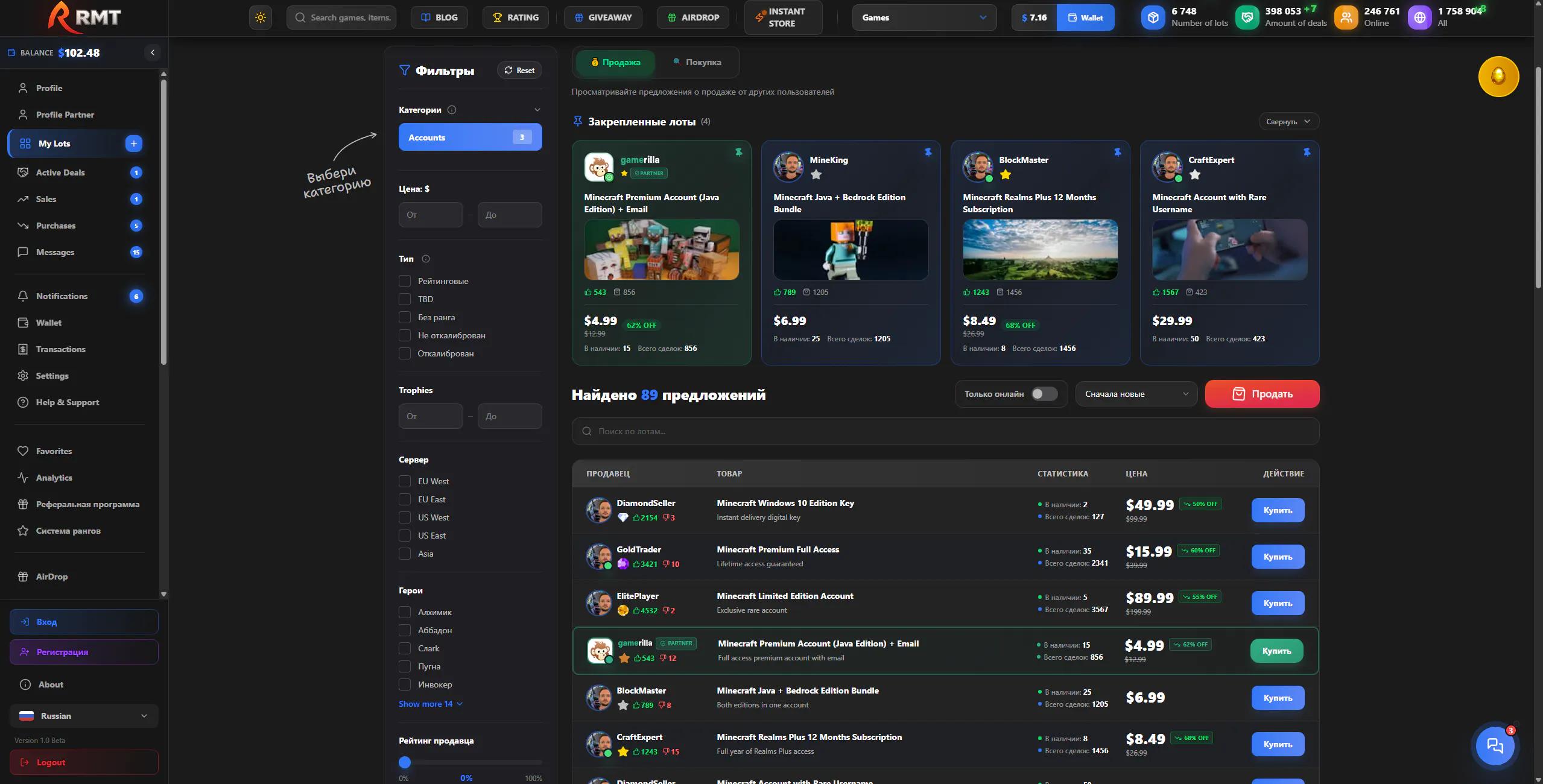Click the info icon next to Тип
Viewport: 1543px width, 784px height.
click(426, 259)
